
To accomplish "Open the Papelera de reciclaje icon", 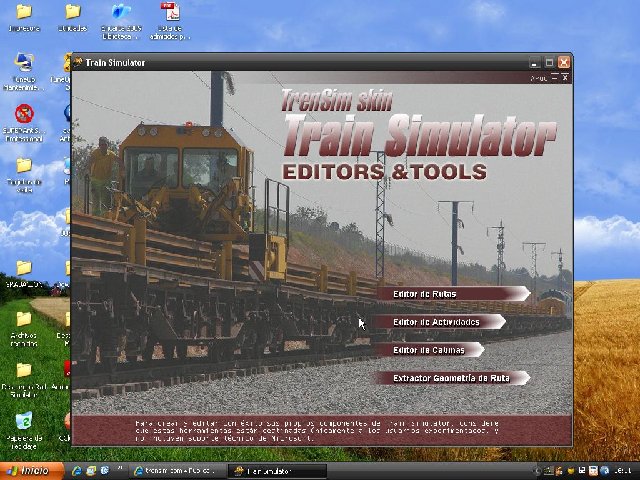I will (x=24, y=422).
